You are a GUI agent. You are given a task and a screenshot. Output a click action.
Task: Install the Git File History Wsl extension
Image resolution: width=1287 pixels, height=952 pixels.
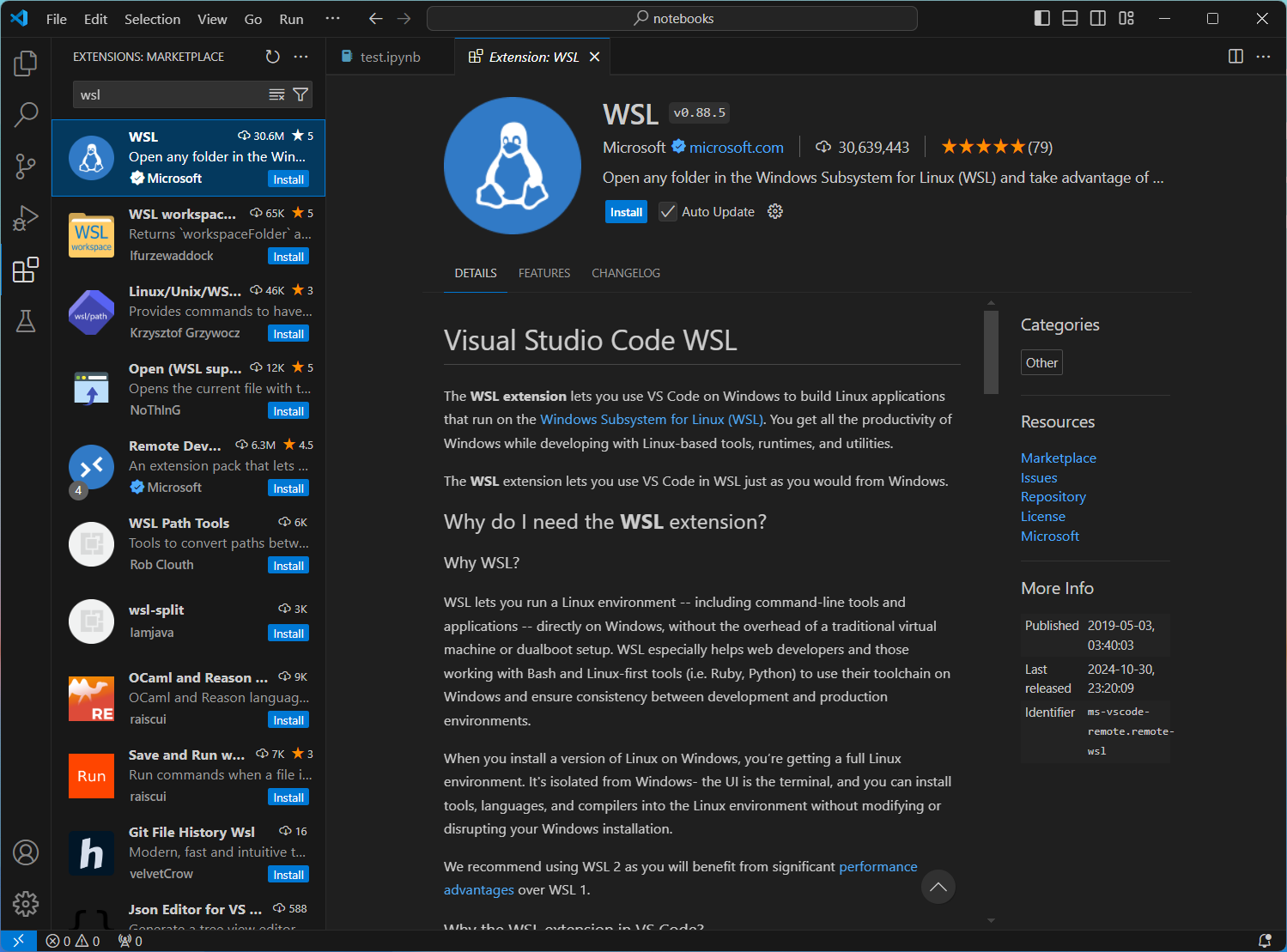[288, 875]
